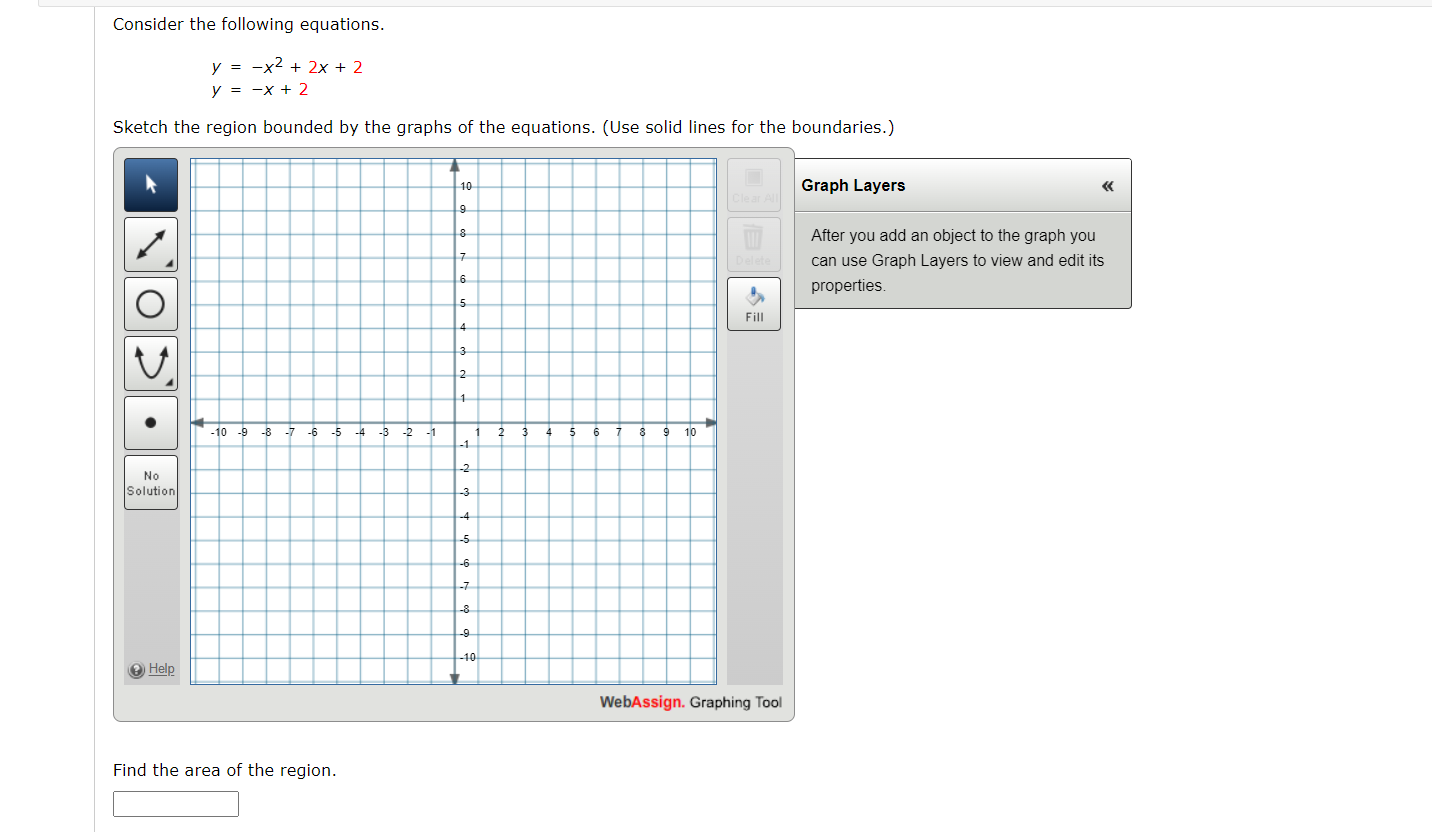This screenshot has width=1432, height=832.
Task: Enable fill mode for the region
Action: coord(753,303)
